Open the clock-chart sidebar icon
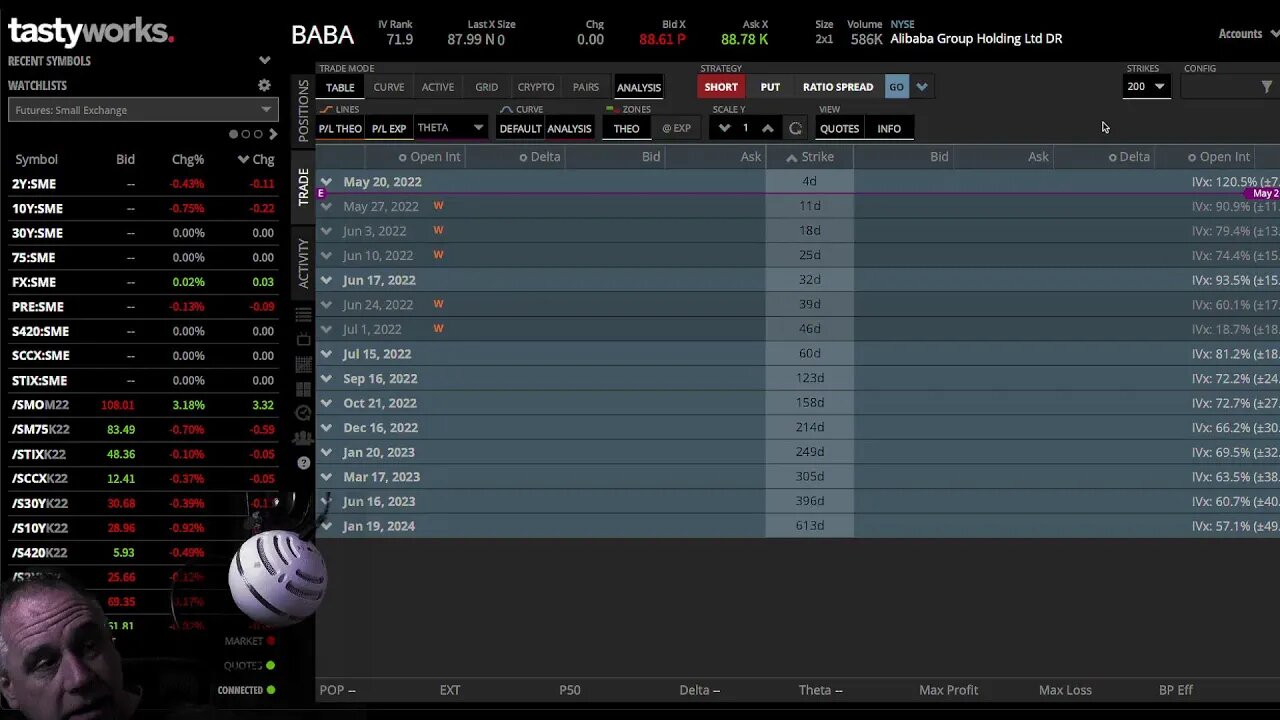1280x720 pixels. (304, 413)
